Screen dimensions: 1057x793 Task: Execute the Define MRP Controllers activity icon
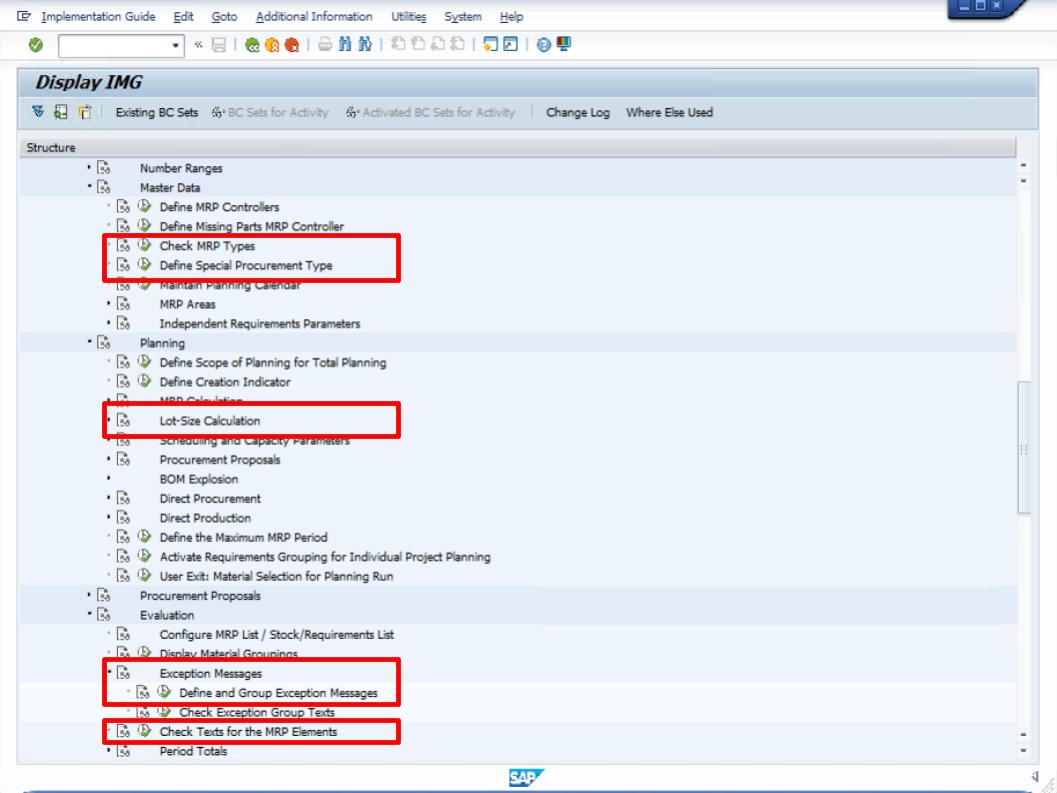pos(144,206)
